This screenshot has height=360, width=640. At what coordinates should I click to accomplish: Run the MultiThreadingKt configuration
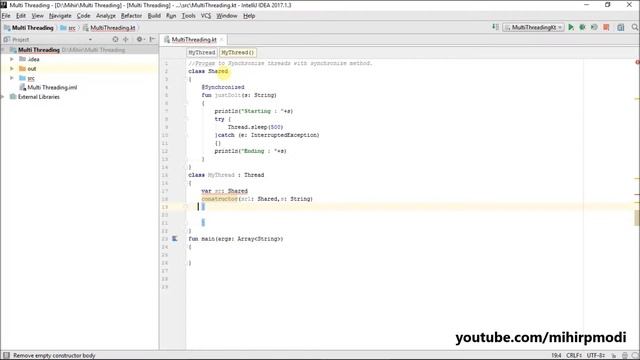[571, 27]
